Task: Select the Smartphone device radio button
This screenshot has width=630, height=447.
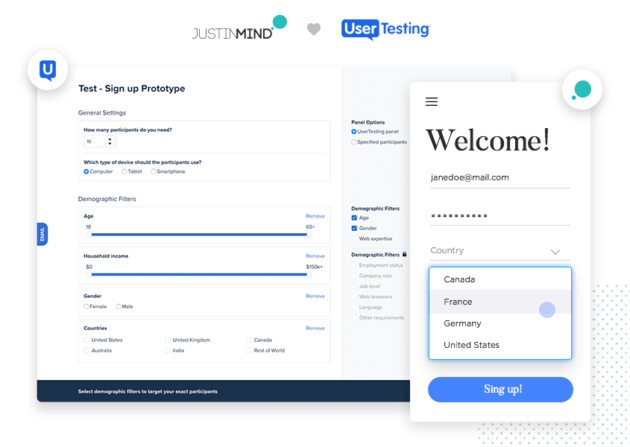Action: click(x=153, y=171)
